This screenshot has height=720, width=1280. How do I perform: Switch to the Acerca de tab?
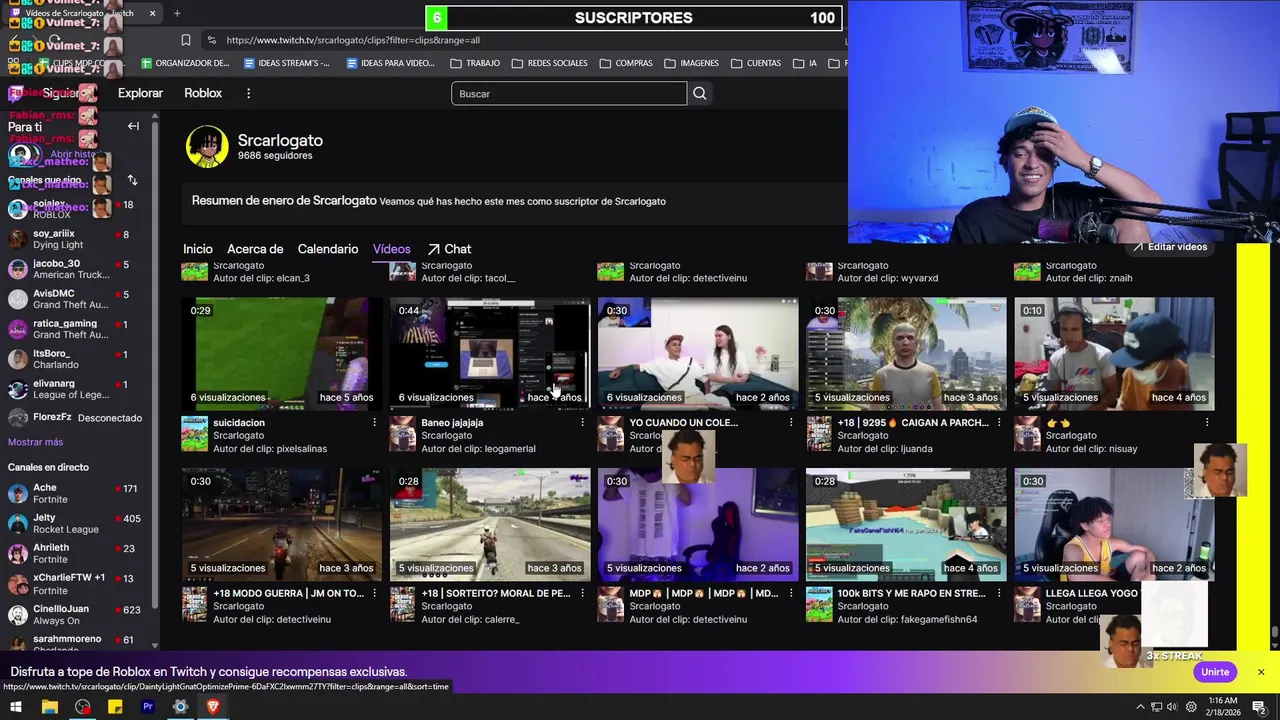click(x=255, y=249)
